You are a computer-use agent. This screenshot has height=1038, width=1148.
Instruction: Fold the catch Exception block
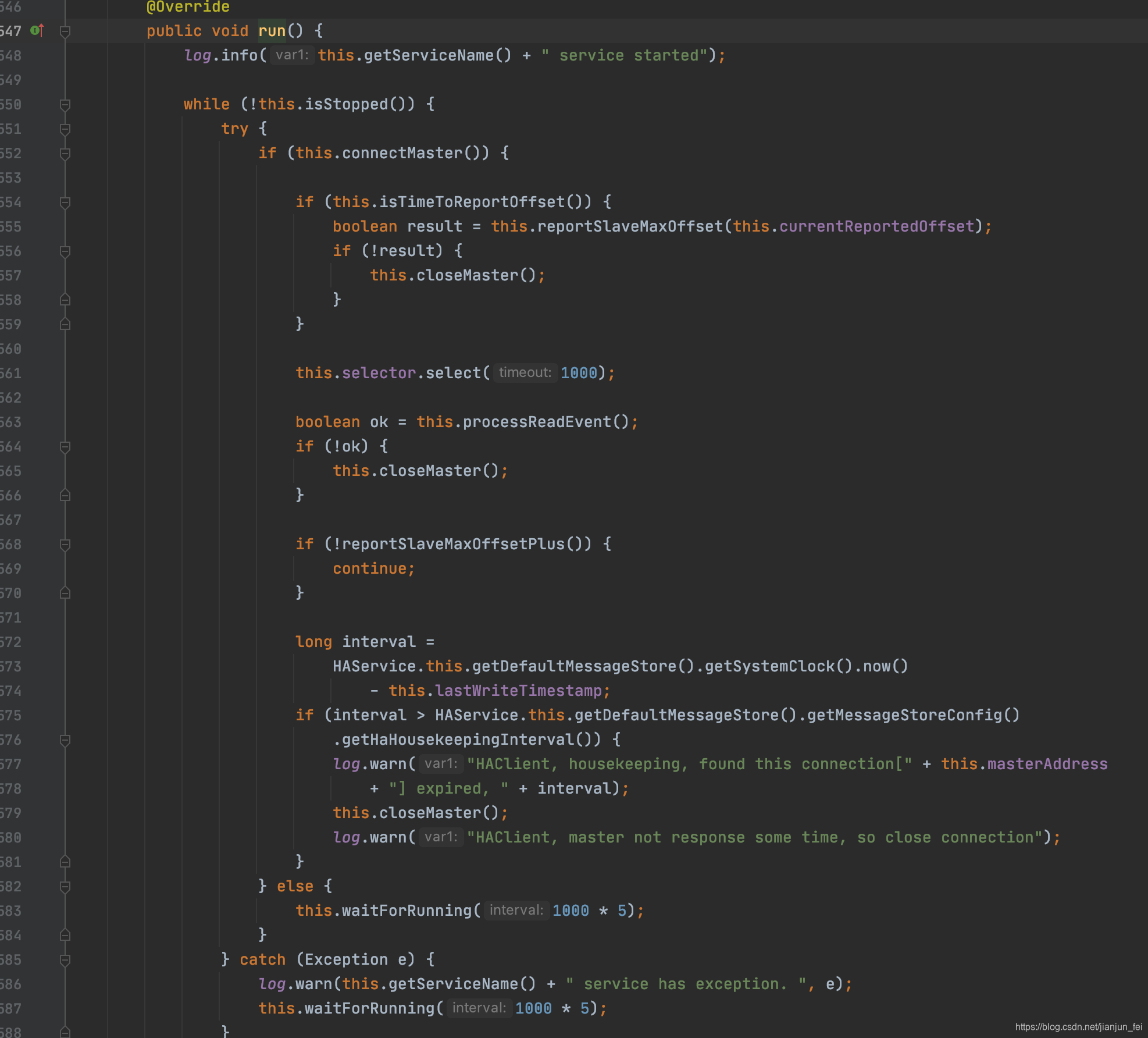point(65,960)
